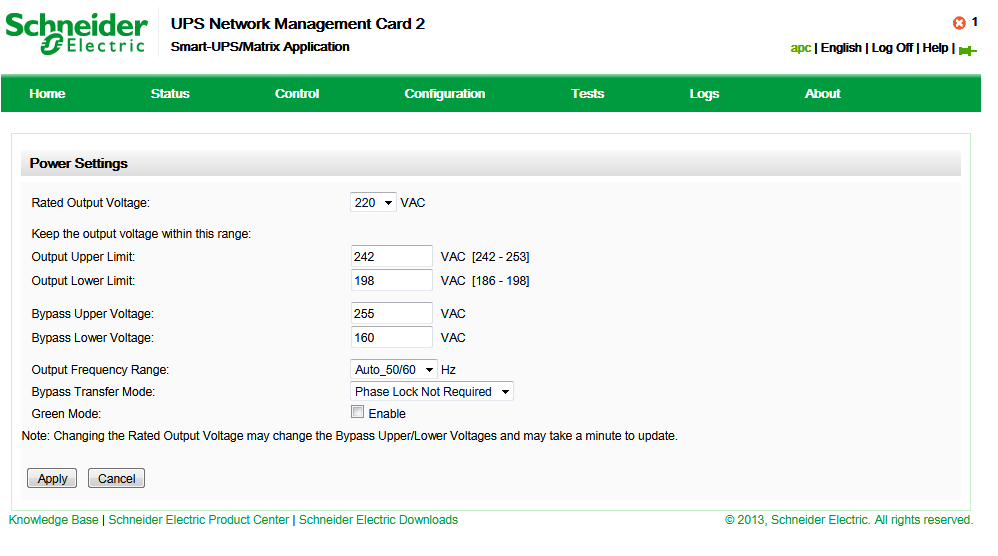Click the Output Lower Limit field
Viewport: 998px width, 556px height.
pos(391,281)
